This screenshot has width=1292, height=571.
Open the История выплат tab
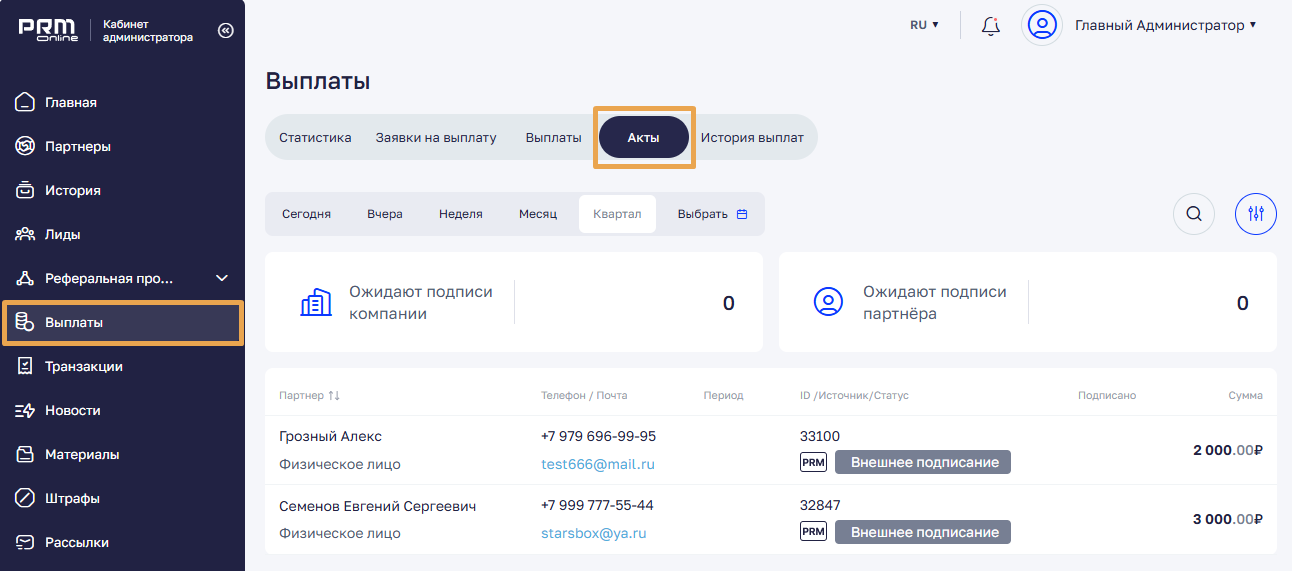tap(751, 137)
